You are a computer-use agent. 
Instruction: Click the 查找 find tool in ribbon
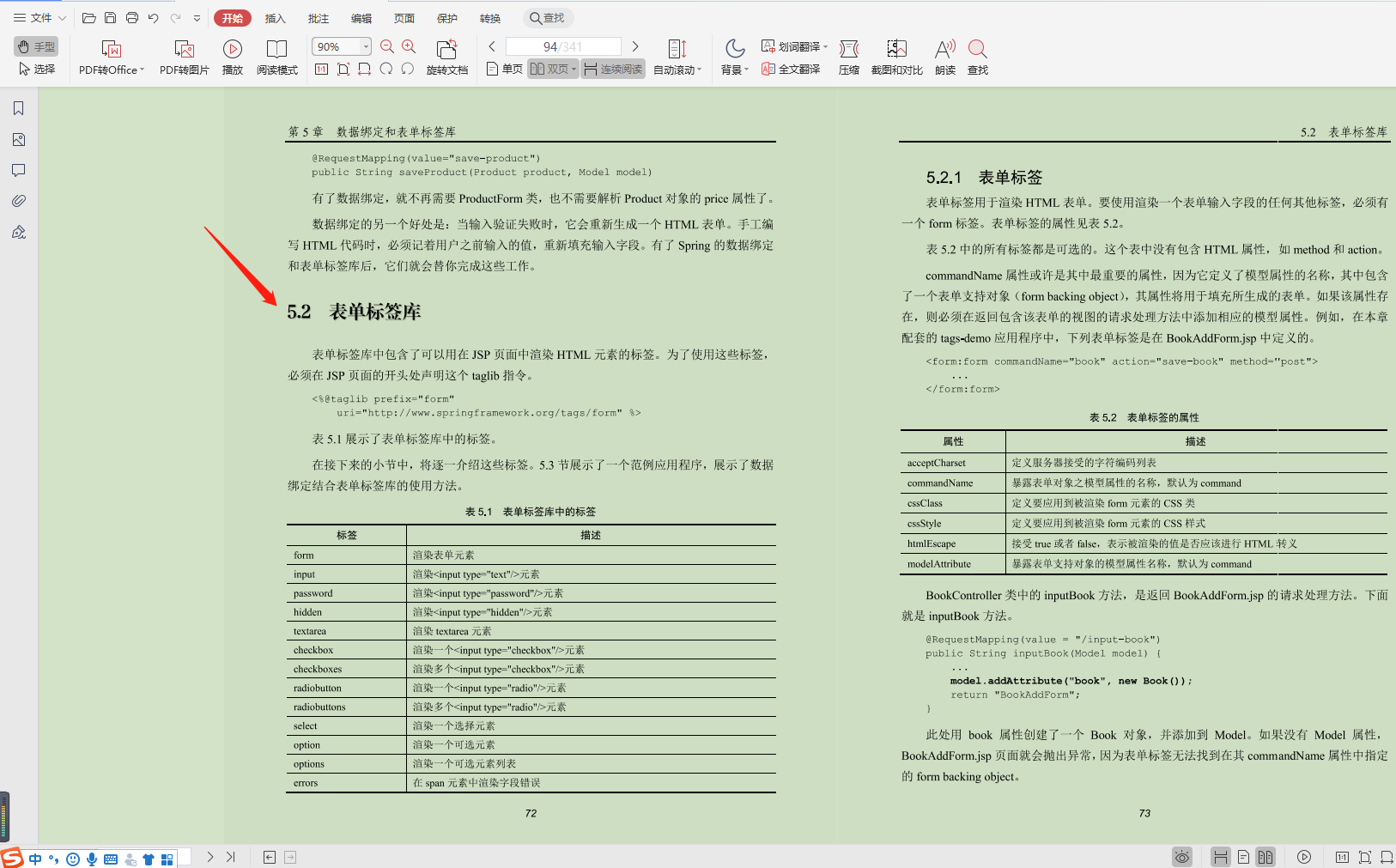point(978,58)
